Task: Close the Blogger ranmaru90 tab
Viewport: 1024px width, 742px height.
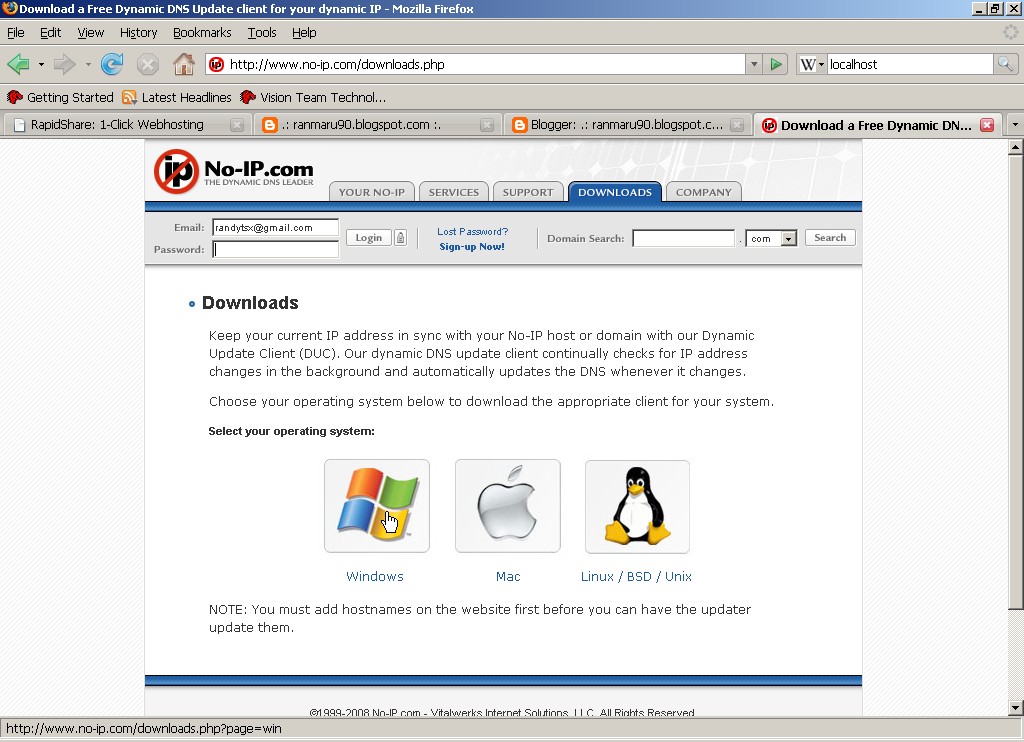Action: (x=737, y=125)
